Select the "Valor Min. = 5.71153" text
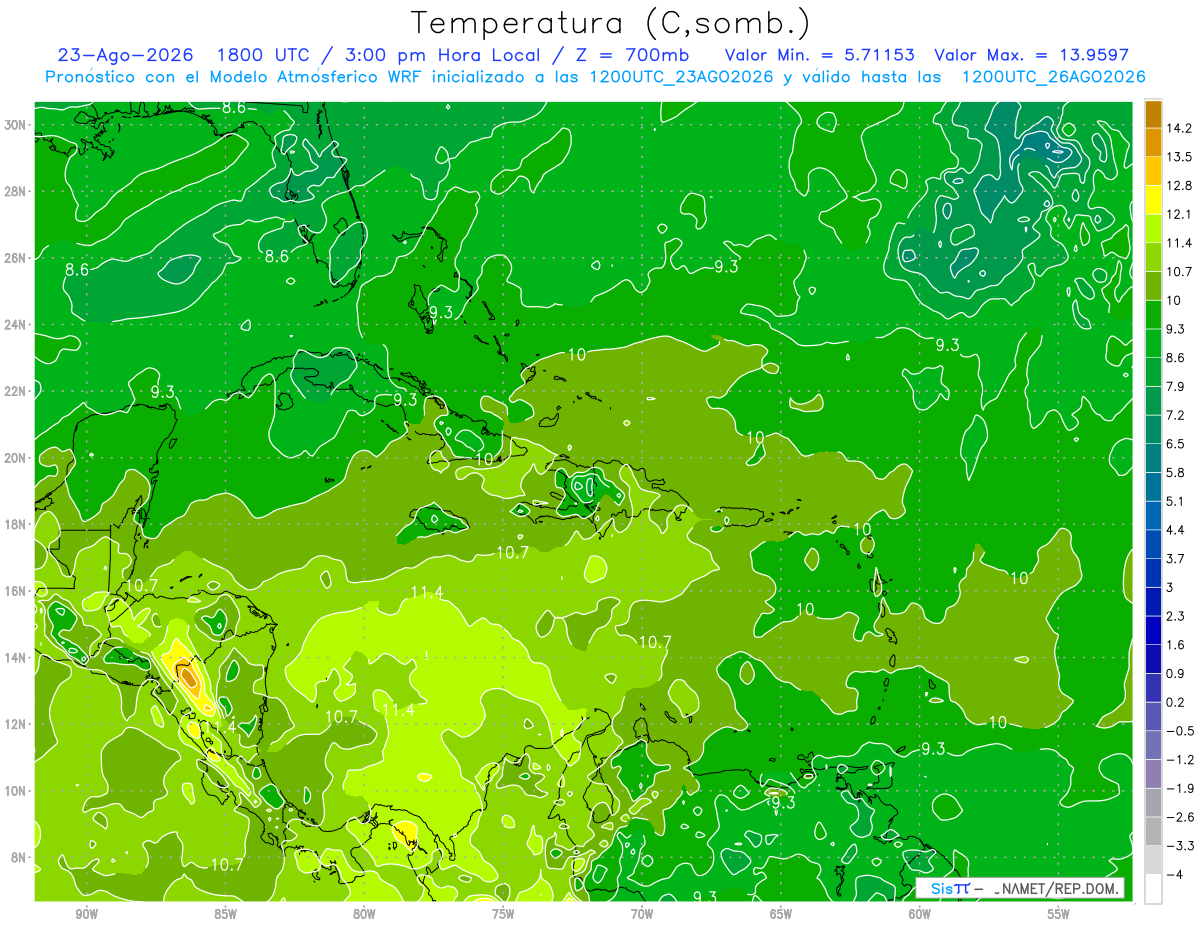 point(820,55)
